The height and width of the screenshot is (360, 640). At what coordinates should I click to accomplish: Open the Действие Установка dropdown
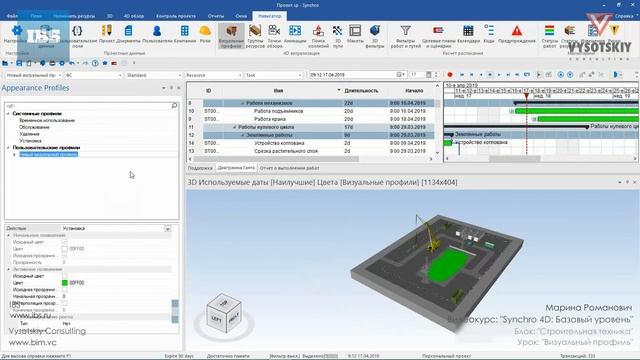pos(167,229)
